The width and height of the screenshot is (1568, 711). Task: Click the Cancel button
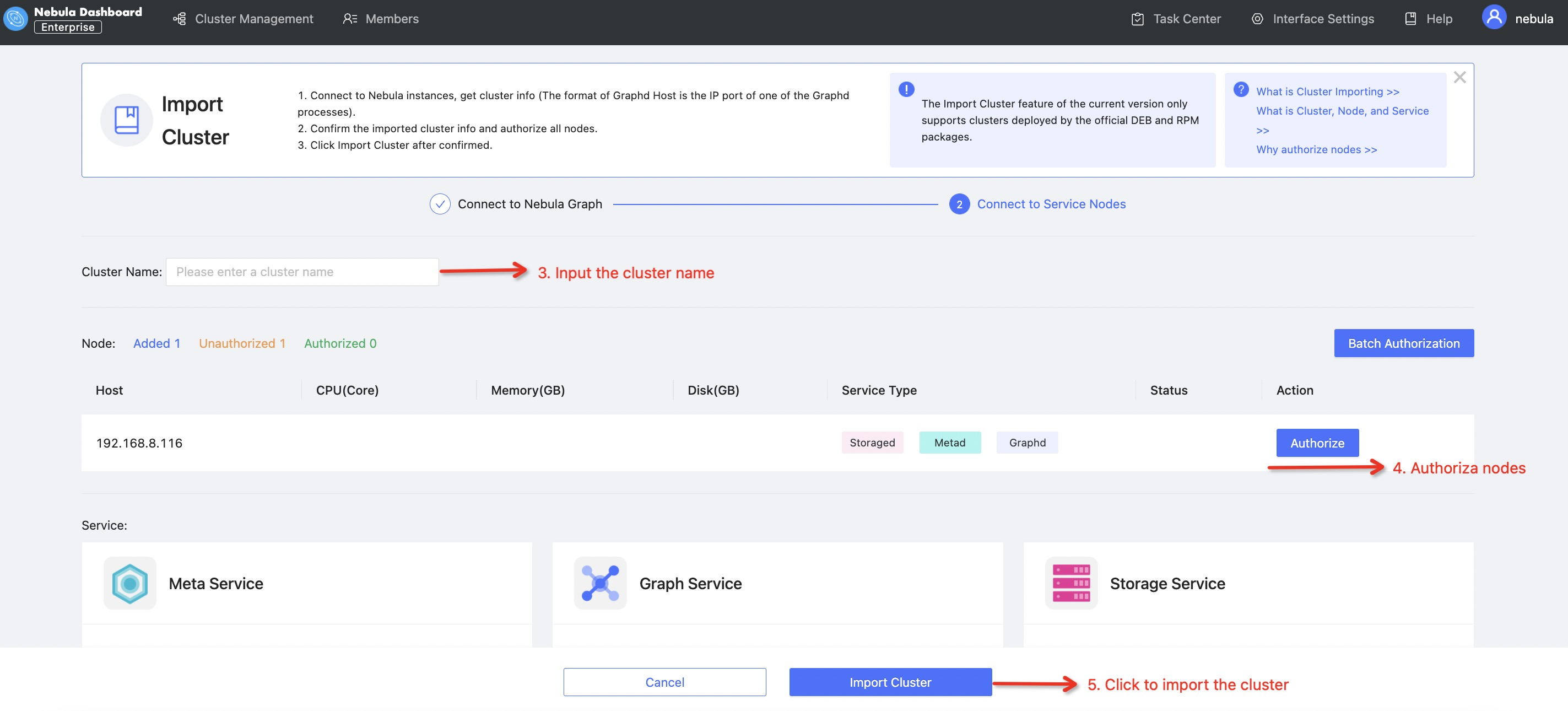[664, 682]
